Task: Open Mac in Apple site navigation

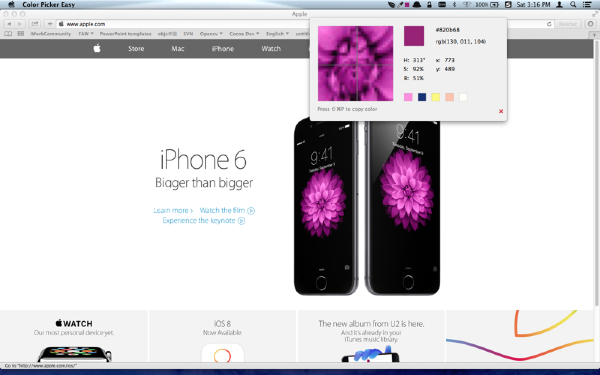Action: click(178, 49)
